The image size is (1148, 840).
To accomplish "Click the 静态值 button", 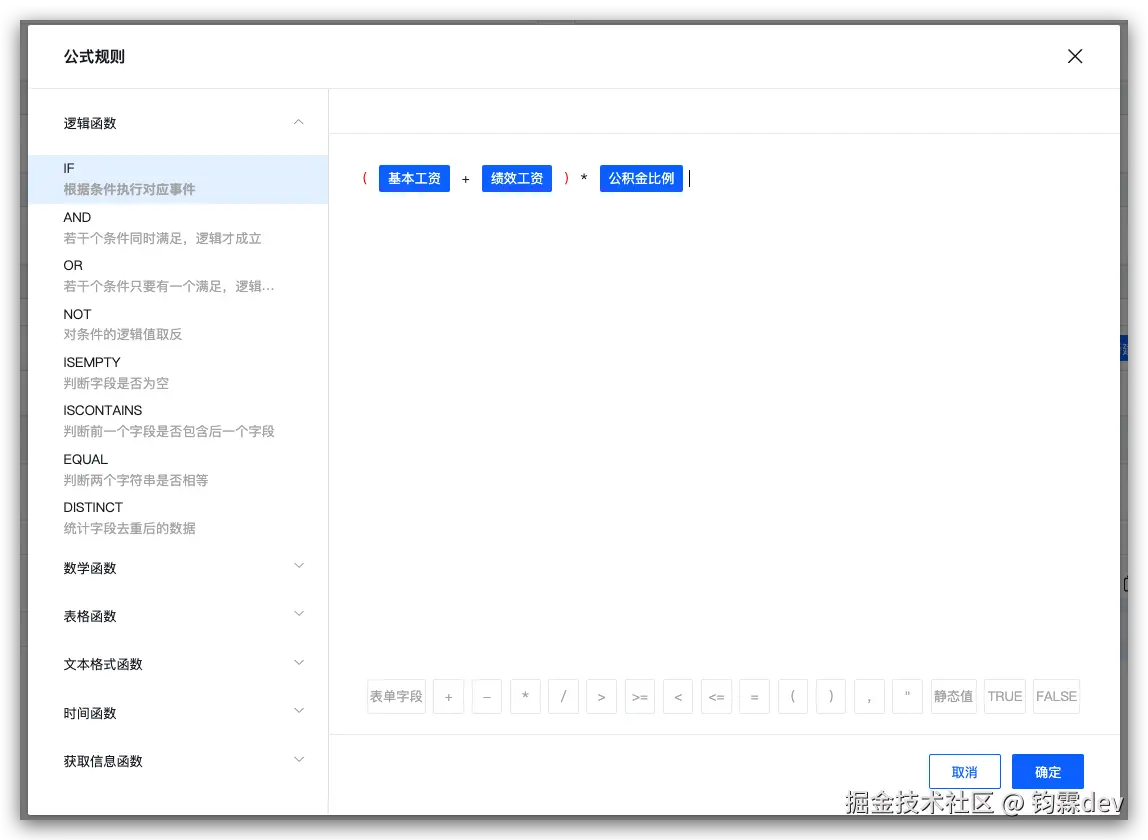I will 953,696.
